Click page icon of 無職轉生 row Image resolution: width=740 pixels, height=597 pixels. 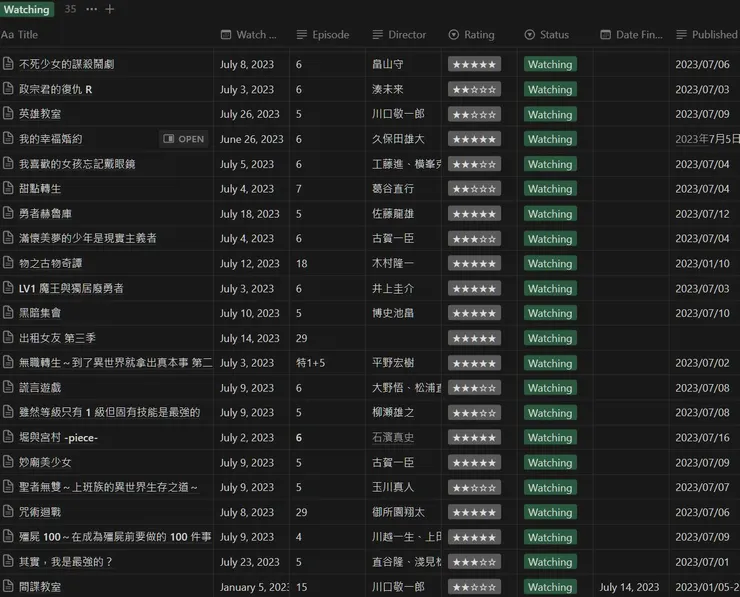8,362
